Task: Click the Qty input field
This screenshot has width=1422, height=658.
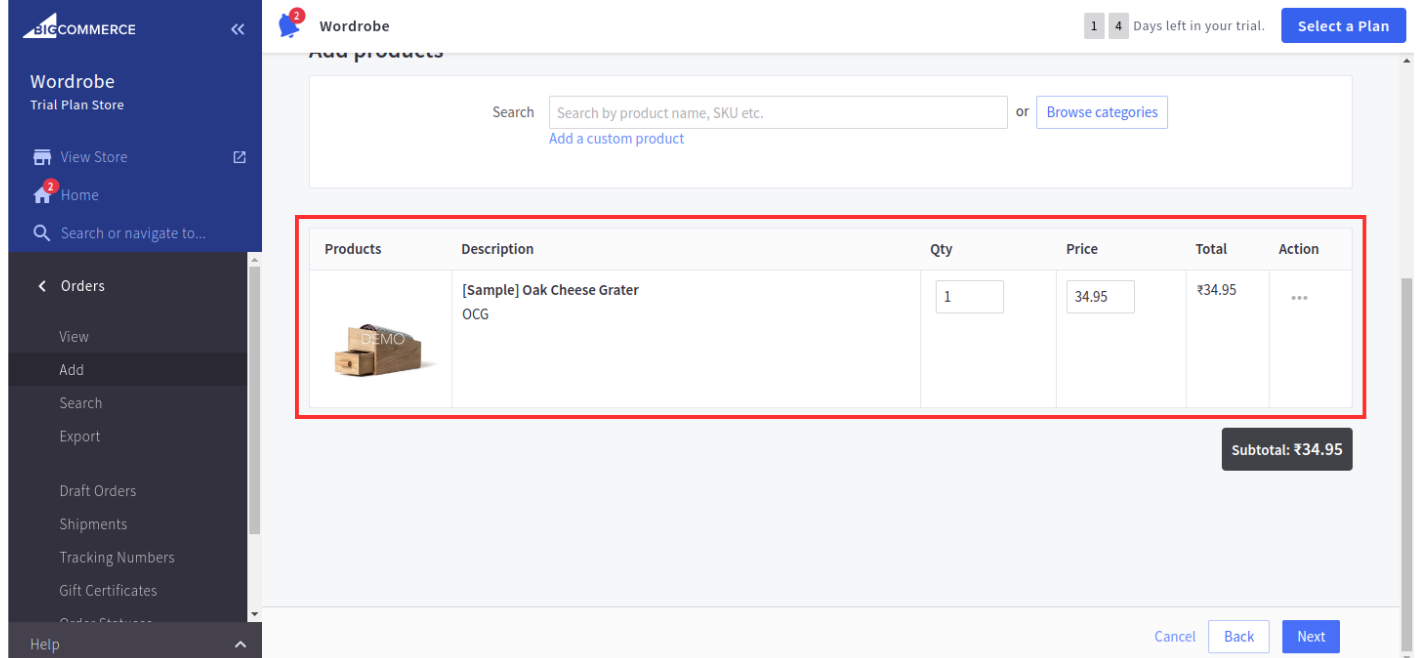Action: (x=970, y=297)
